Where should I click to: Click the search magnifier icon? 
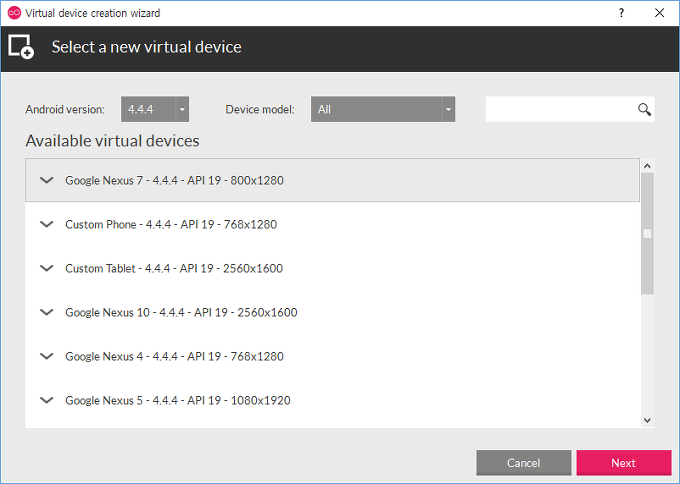tap(644, 109)
